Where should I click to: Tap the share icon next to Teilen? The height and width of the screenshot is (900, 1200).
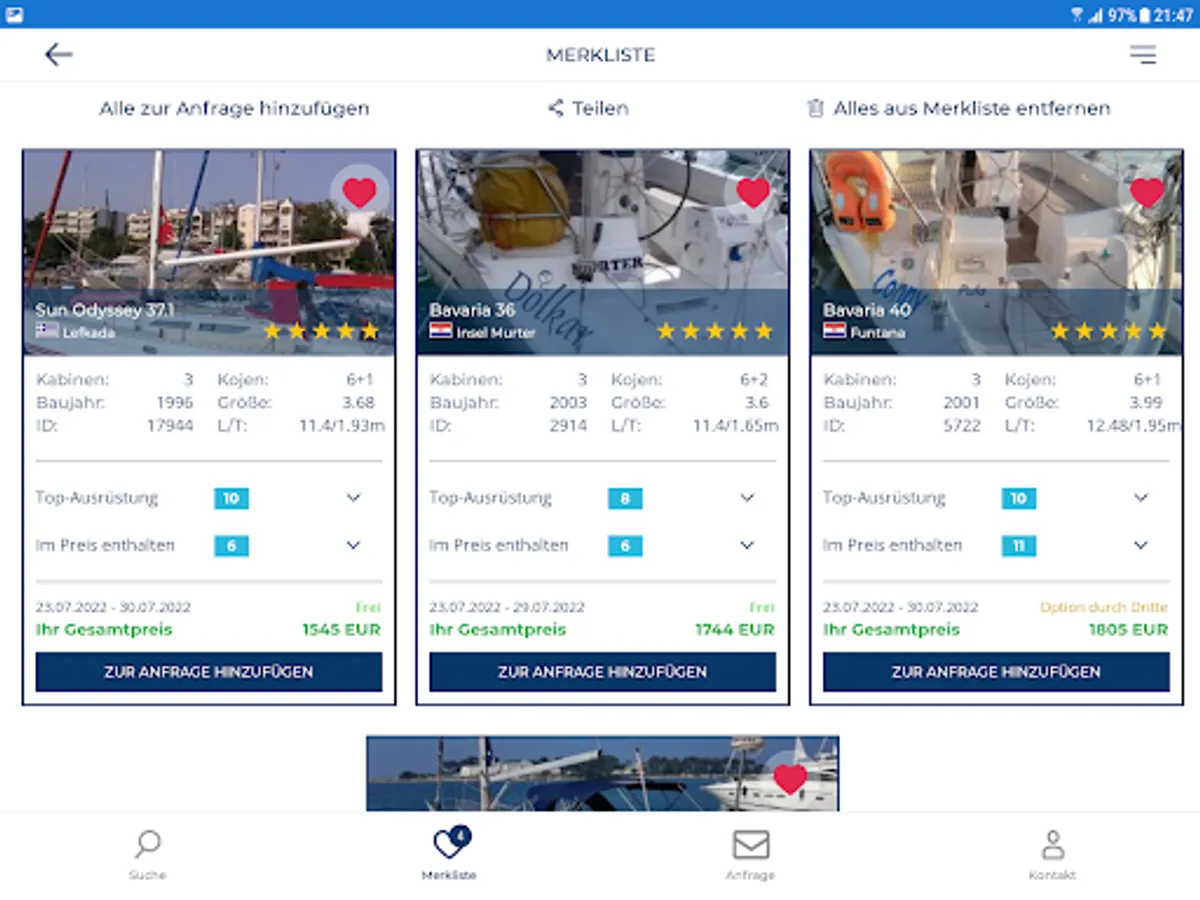click(x=556, y=108)
